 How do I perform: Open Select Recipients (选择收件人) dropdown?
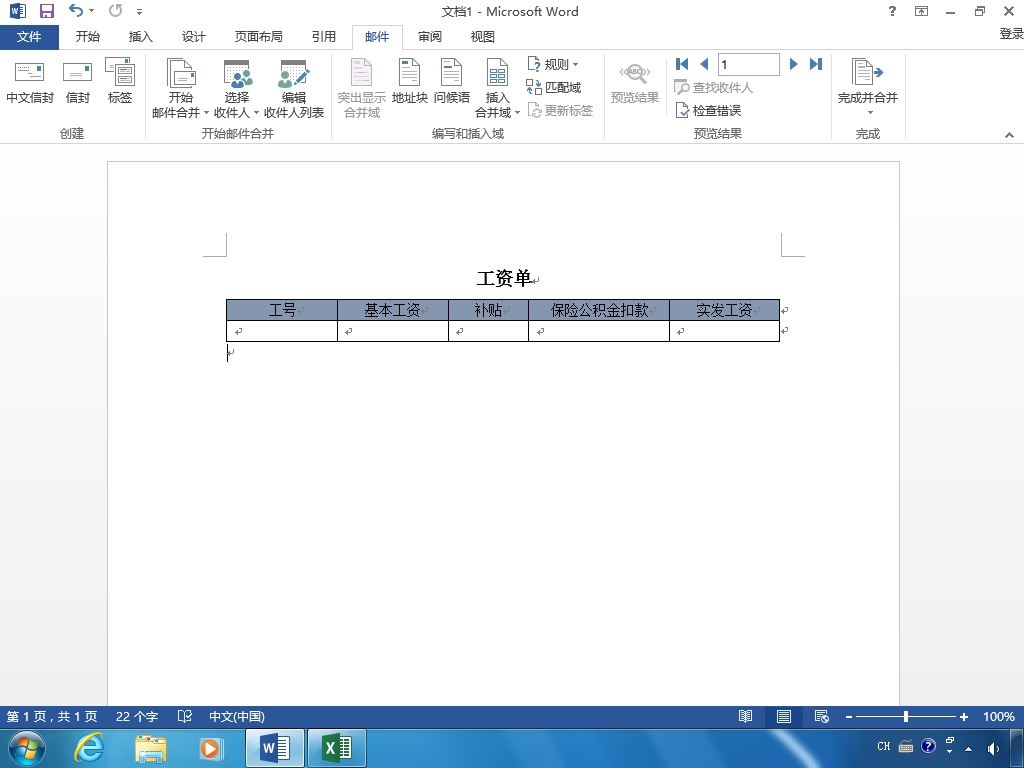236,88
